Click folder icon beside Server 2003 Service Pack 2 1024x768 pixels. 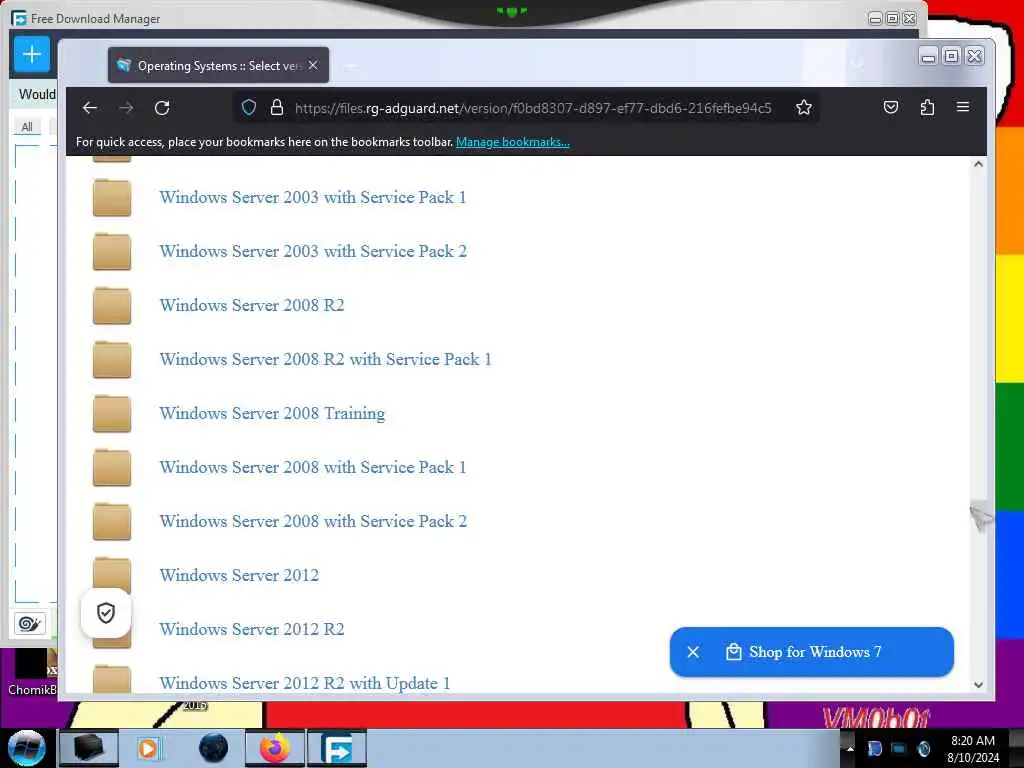pos(112,251)
